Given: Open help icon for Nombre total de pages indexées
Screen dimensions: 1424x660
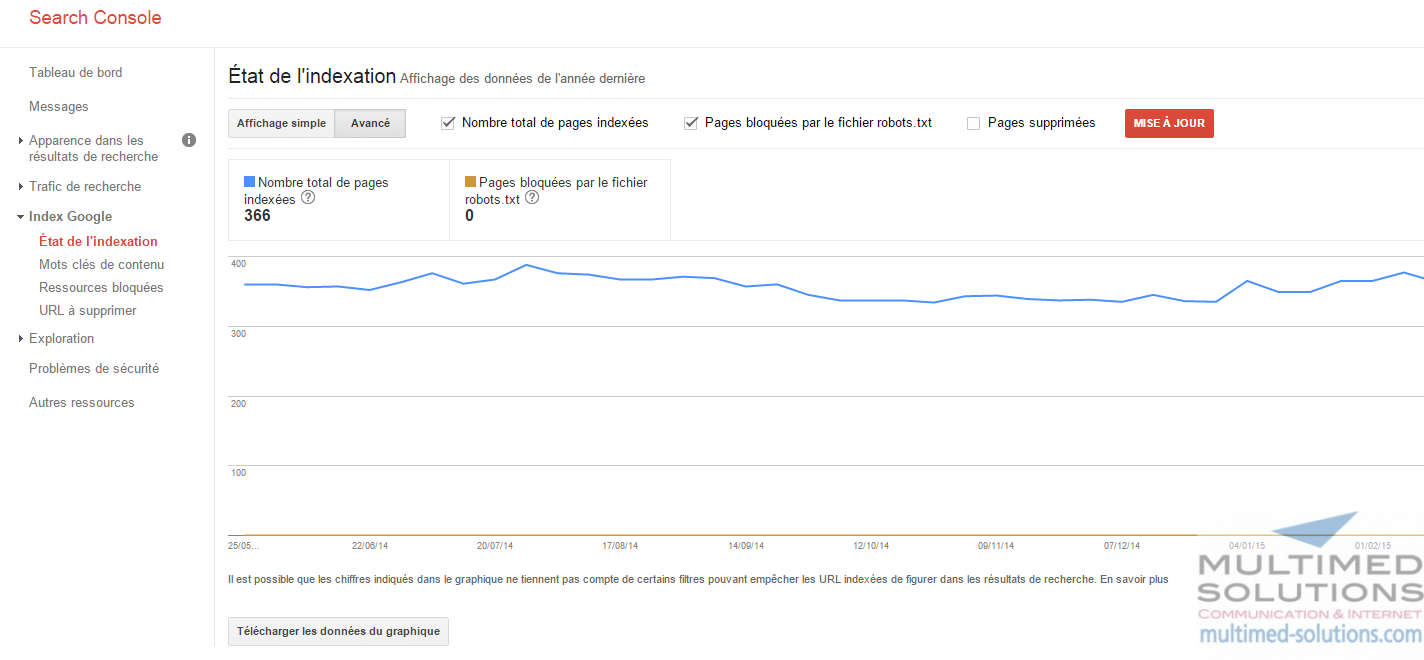Looking at the screenshot, I should 308,198.
